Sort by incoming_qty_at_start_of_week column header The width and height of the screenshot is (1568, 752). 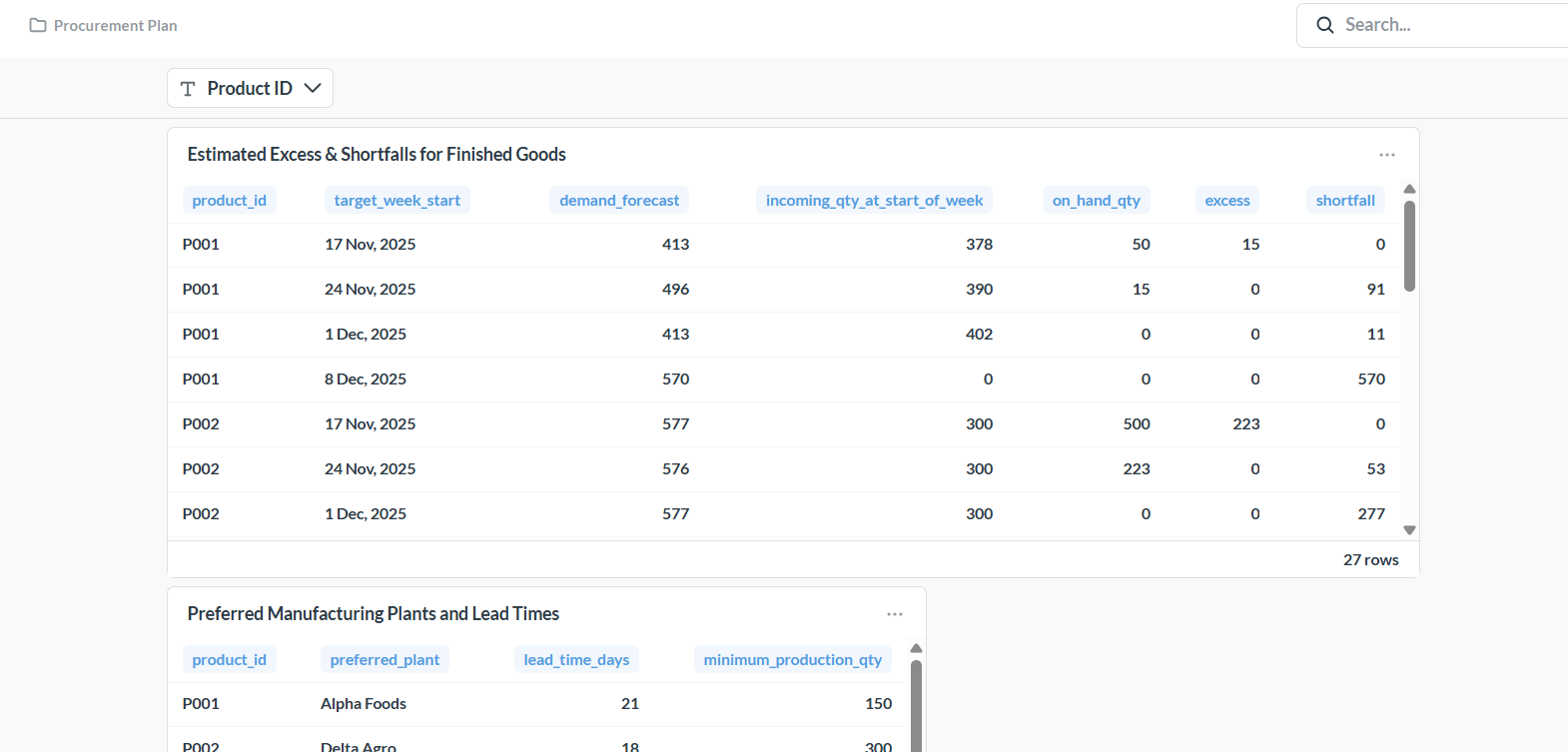point(874,200)
